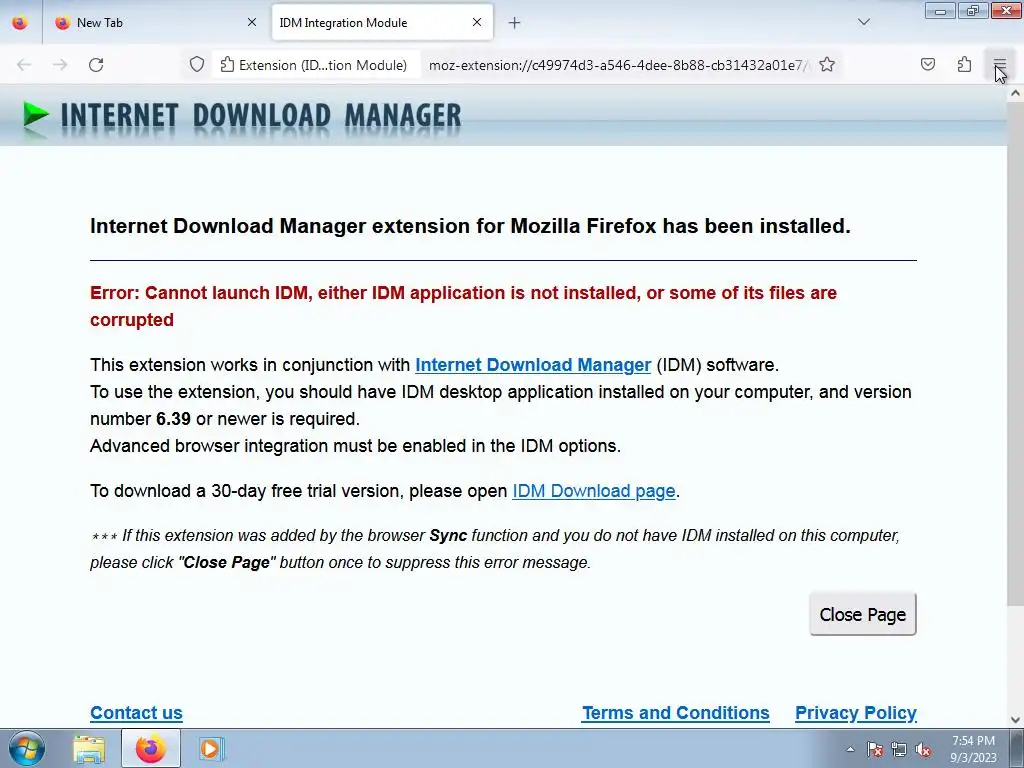
Task: Open the Internet Download Manager link
Action: tap(533, 364)
